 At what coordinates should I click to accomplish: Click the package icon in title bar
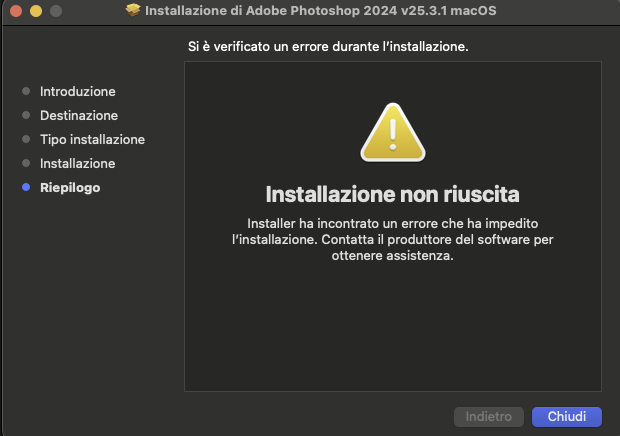click(133, 10)
